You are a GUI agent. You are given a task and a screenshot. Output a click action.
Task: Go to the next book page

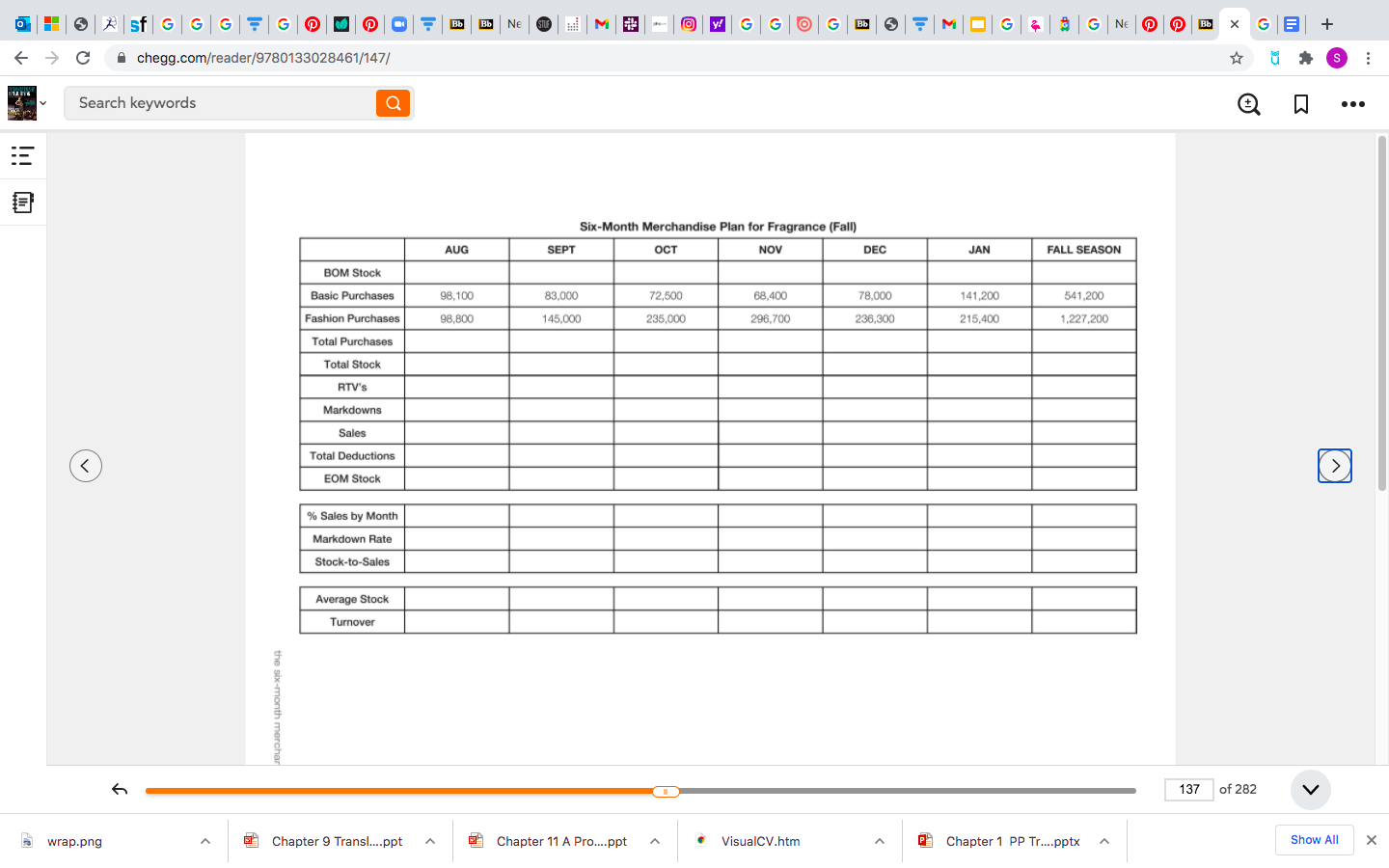pyautogui.click(x=1335, y=466)
